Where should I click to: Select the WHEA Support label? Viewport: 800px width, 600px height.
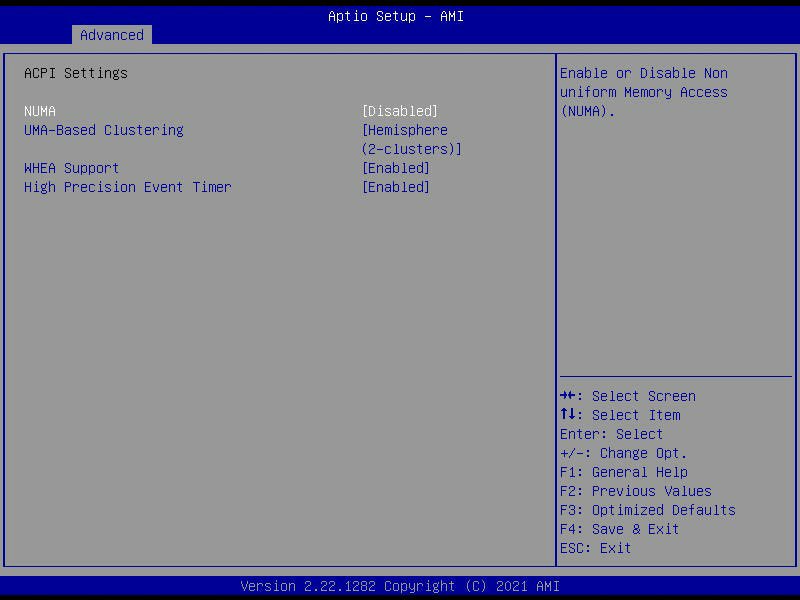pos(71,168)
